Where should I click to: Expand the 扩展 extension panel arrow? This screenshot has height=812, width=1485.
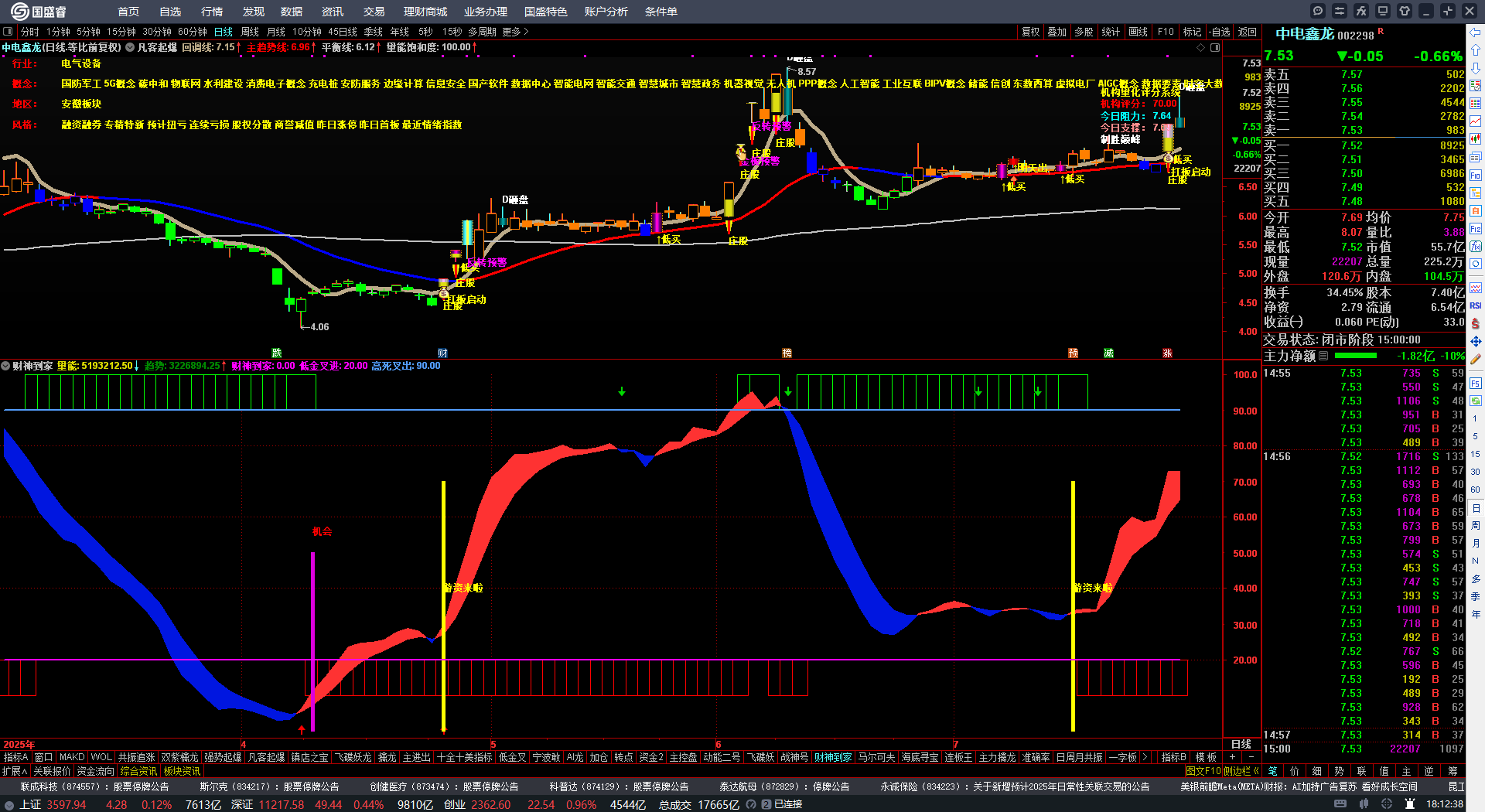15,771
